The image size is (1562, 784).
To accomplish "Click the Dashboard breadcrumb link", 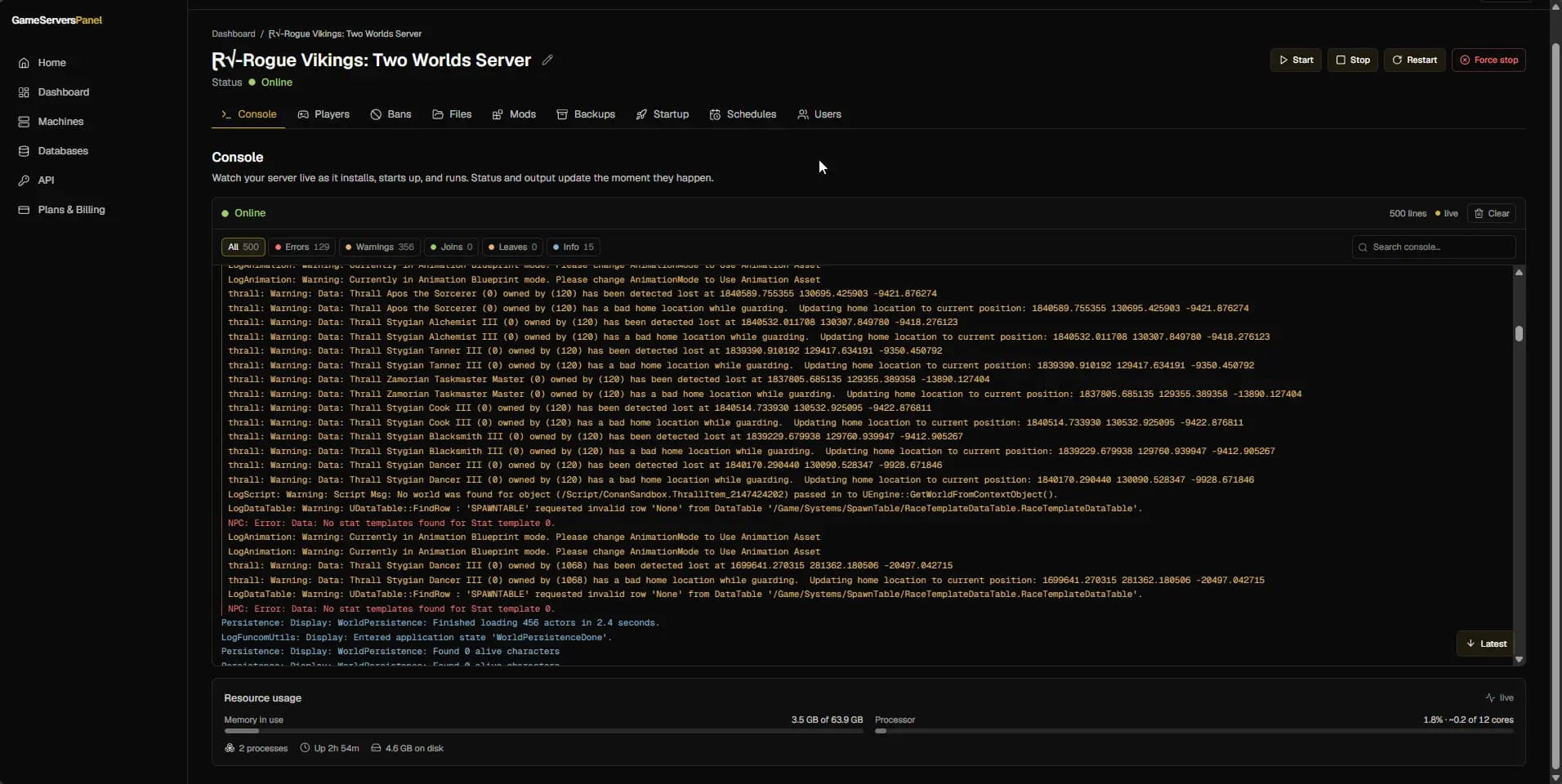I will point(234,33).
